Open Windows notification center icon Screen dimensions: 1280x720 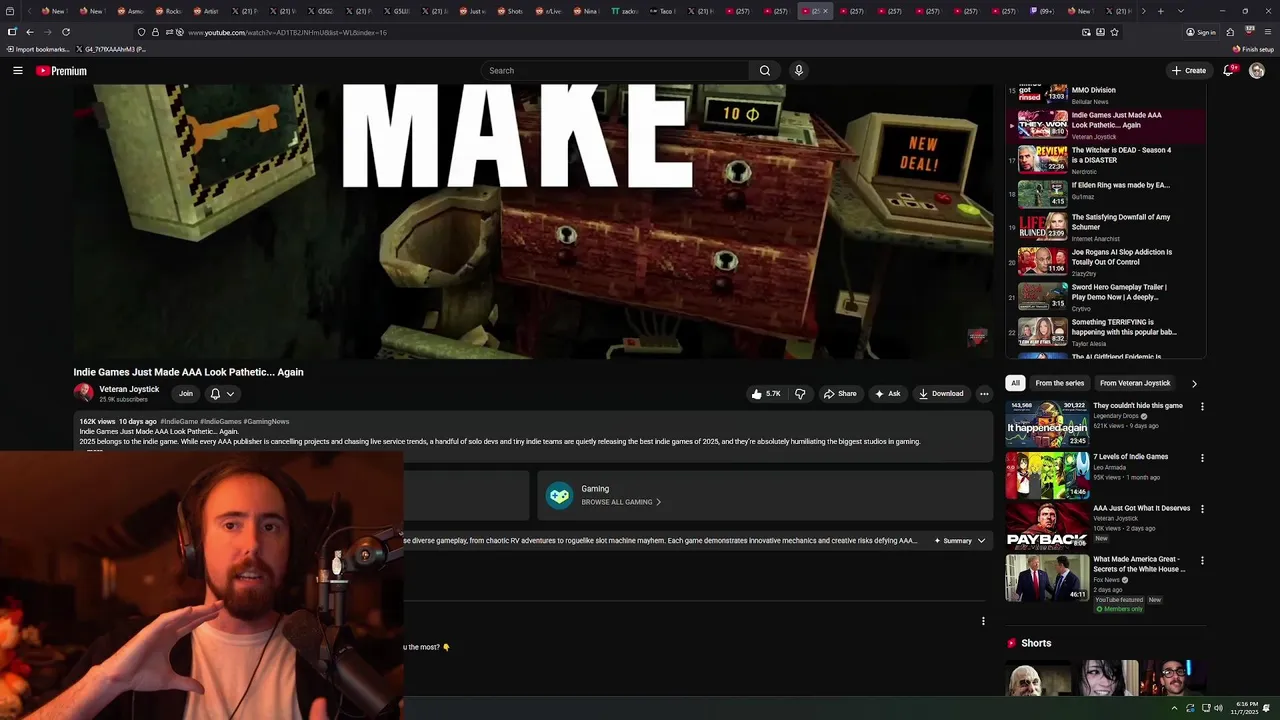point(1267,708)
